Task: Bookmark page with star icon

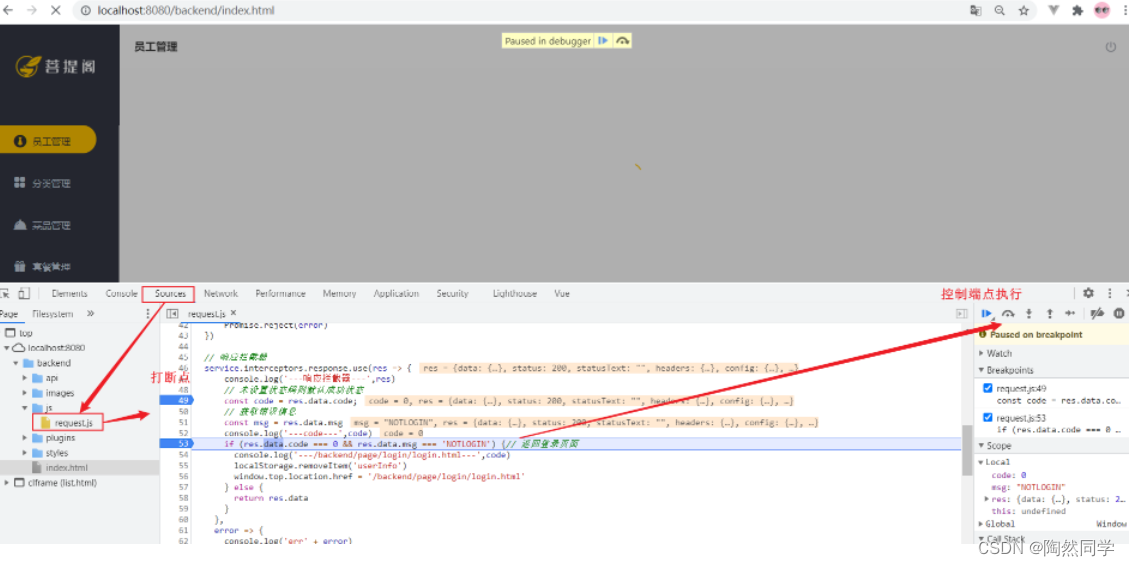Action: pyautogui.click(x=1024, y=10)
